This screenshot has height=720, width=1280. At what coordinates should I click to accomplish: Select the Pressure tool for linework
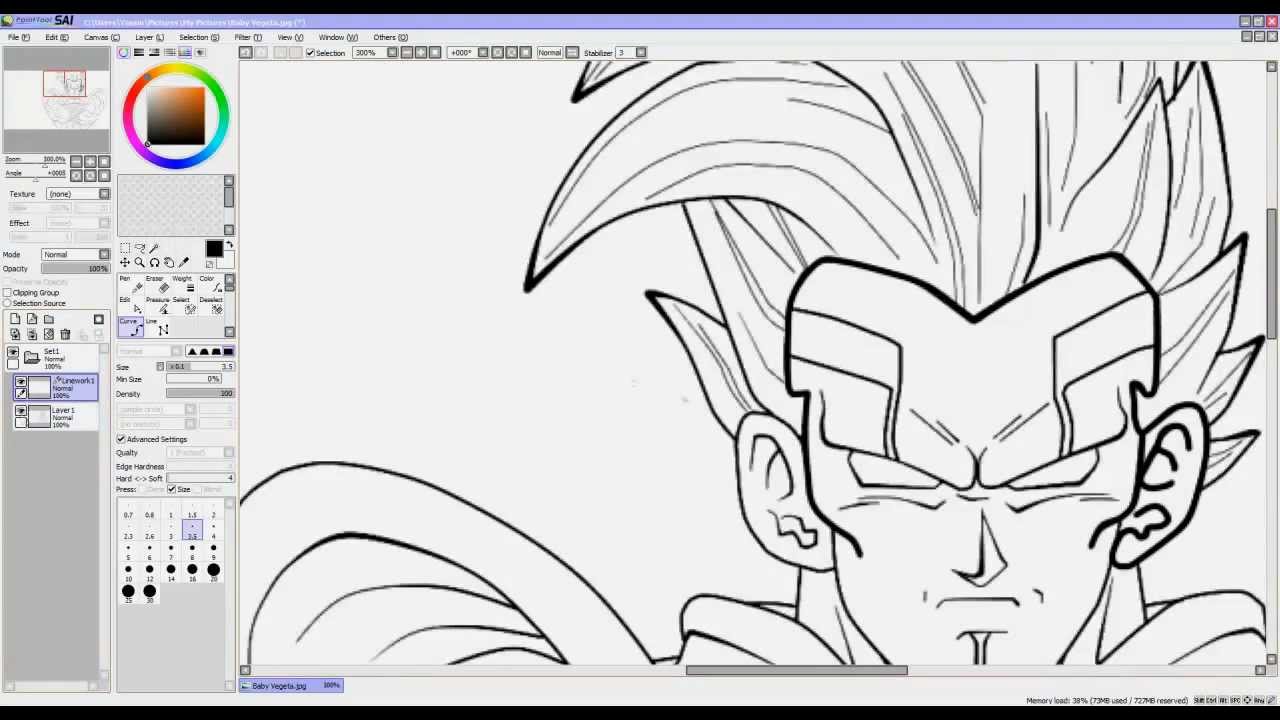[x=157, y=306]
